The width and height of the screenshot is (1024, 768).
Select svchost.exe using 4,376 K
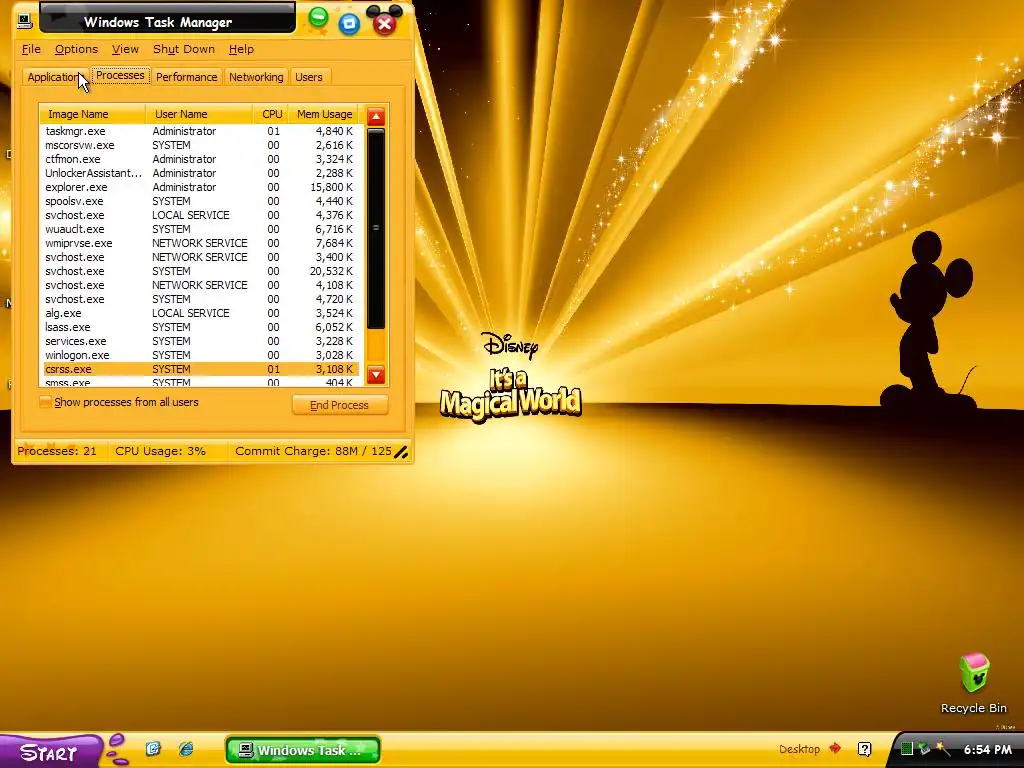click(x=200, y=216)
